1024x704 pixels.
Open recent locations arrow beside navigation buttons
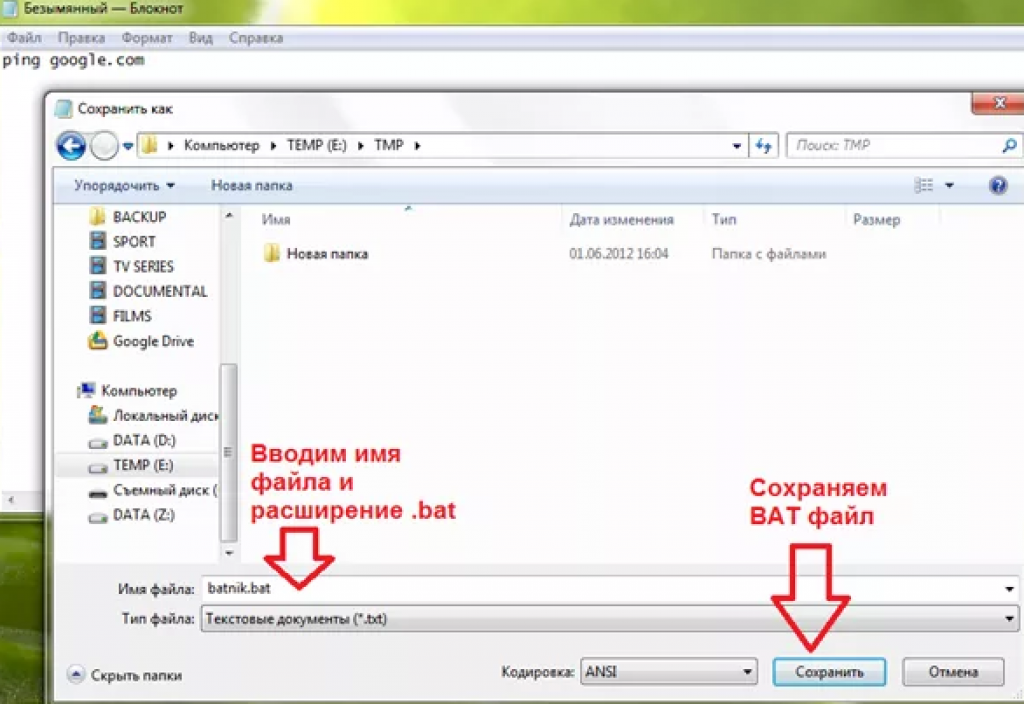128,146
